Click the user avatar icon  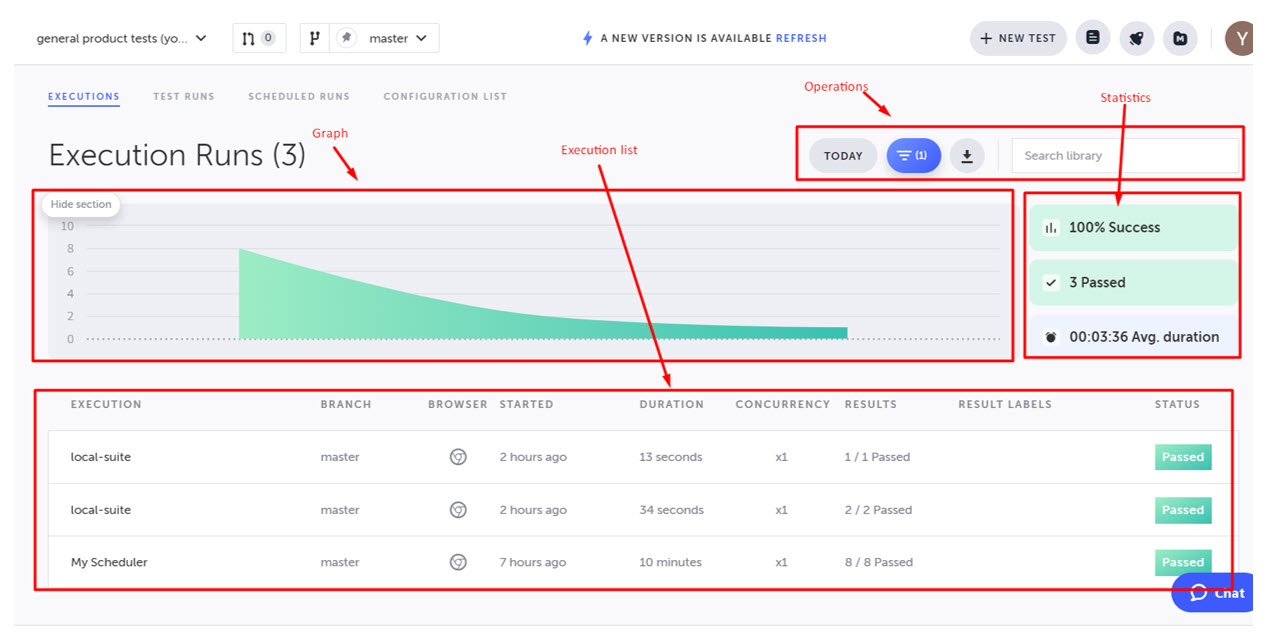[1240, 38]
